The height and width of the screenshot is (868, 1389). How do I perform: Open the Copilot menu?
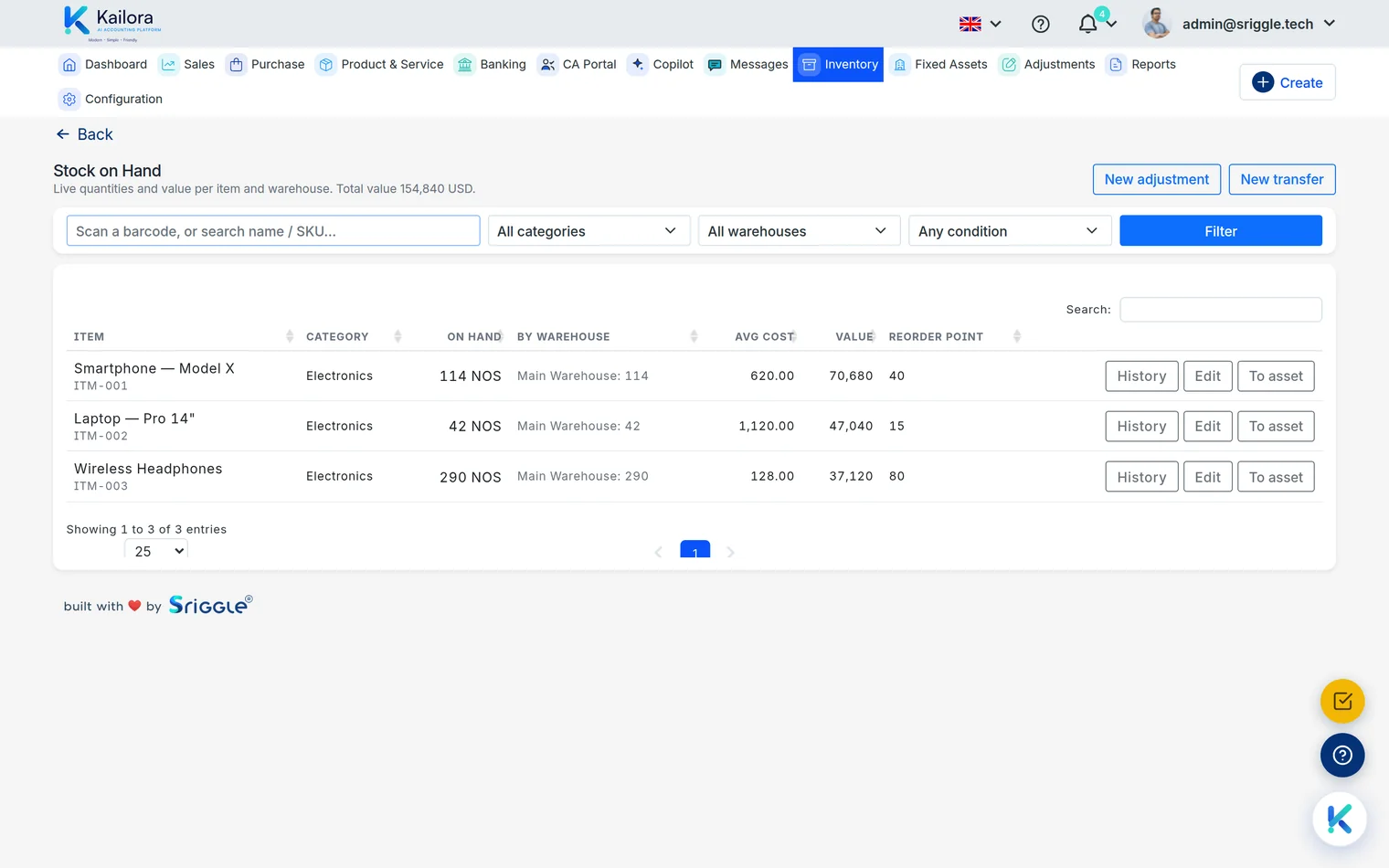(662, 64)
